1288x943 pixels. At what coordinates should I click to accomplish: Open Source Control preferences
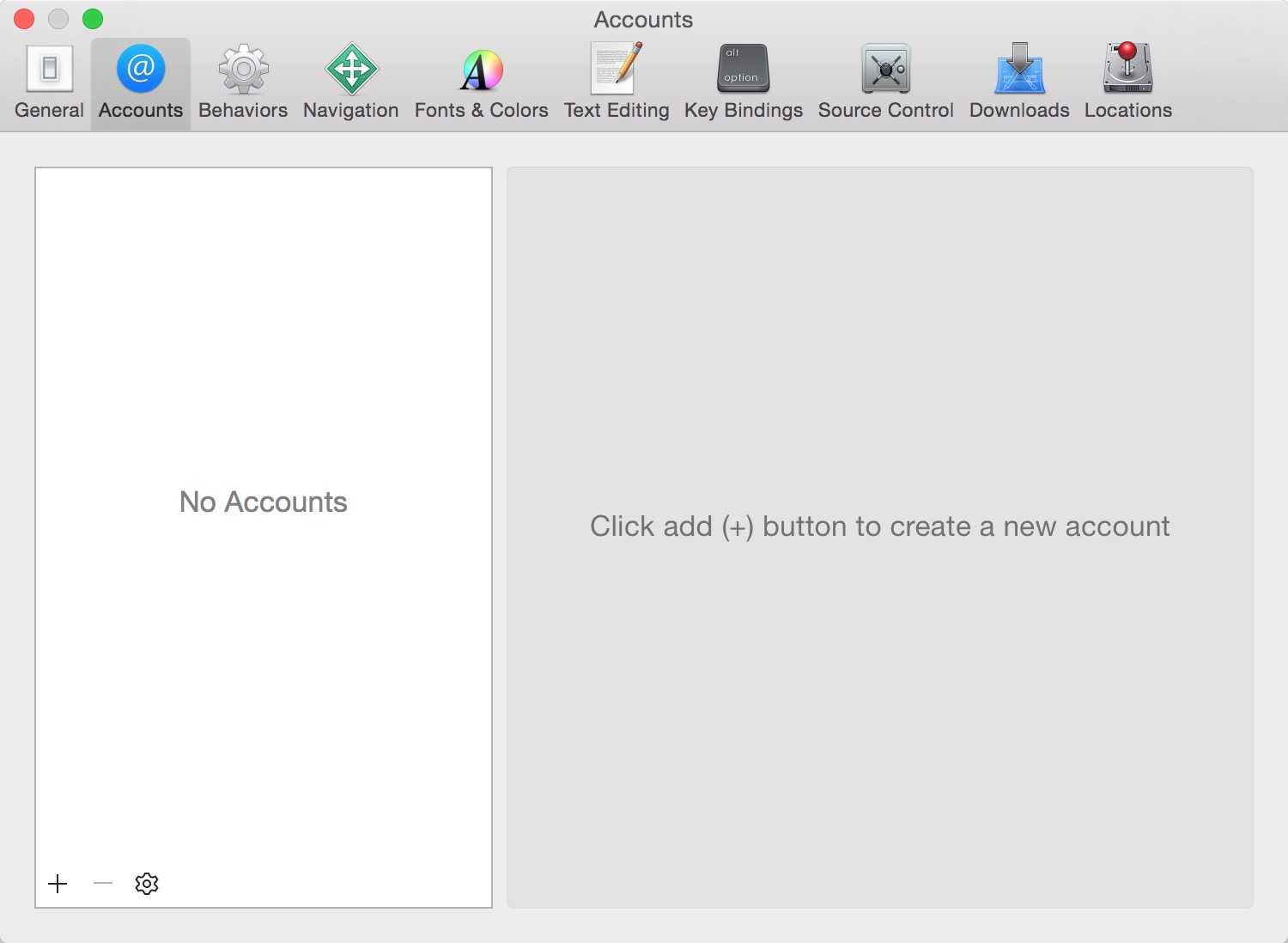pos(886,83)
